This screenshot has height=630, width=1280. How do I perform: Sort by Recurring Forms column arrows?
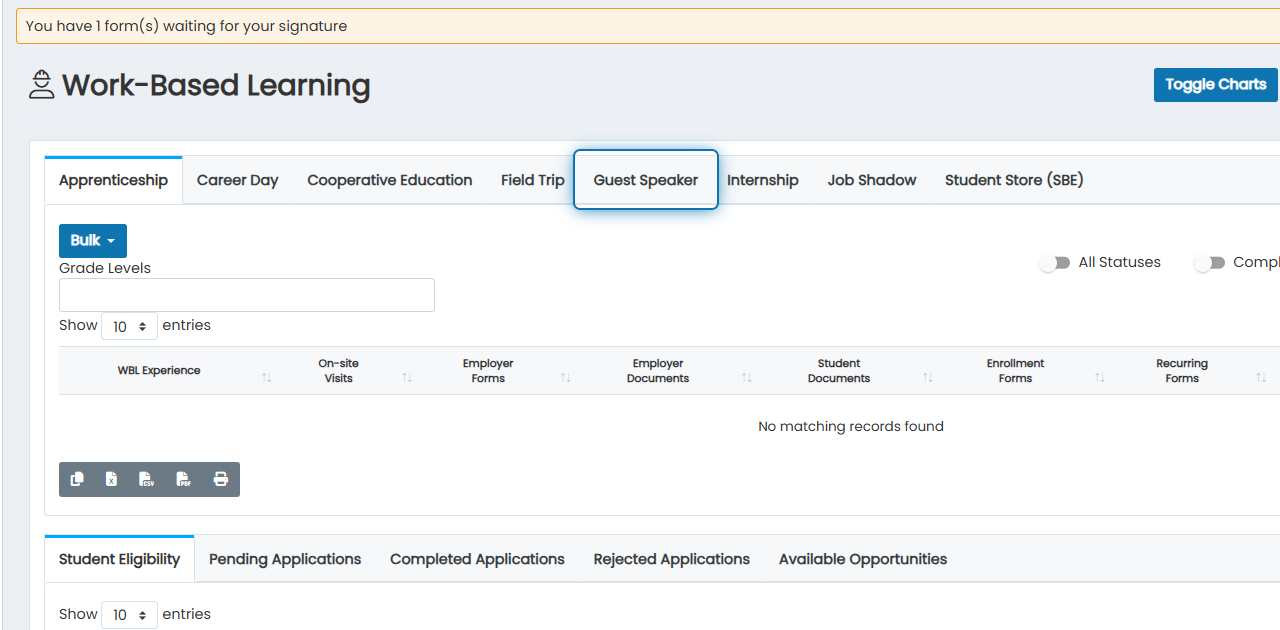[1261, 378]
